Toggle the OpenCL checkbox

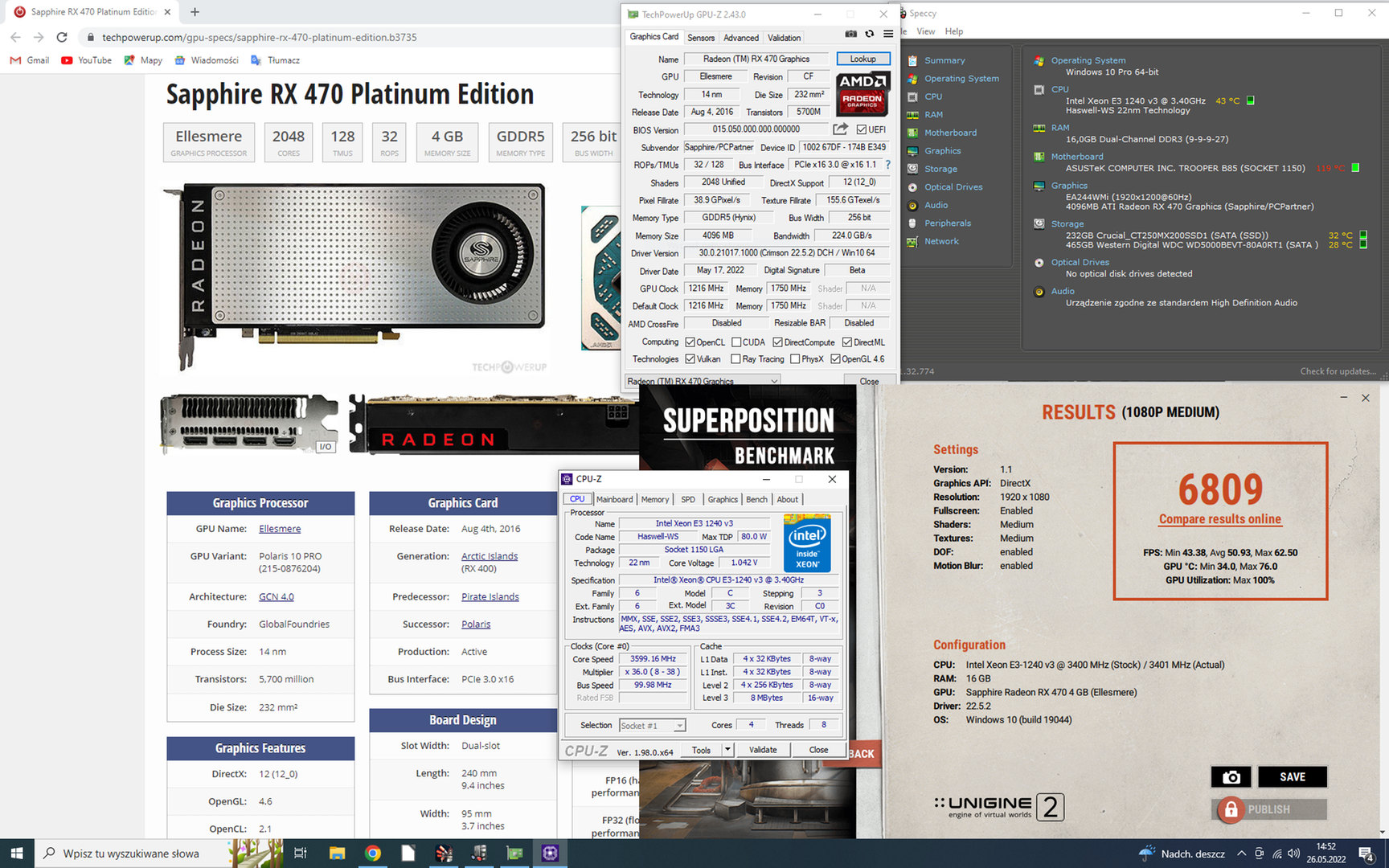pyautogui.click(x=690, y=342)
